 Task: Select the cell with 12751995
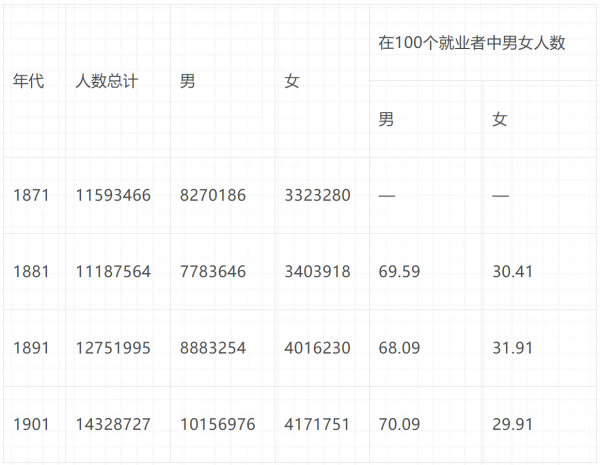(x=118, y=348)
